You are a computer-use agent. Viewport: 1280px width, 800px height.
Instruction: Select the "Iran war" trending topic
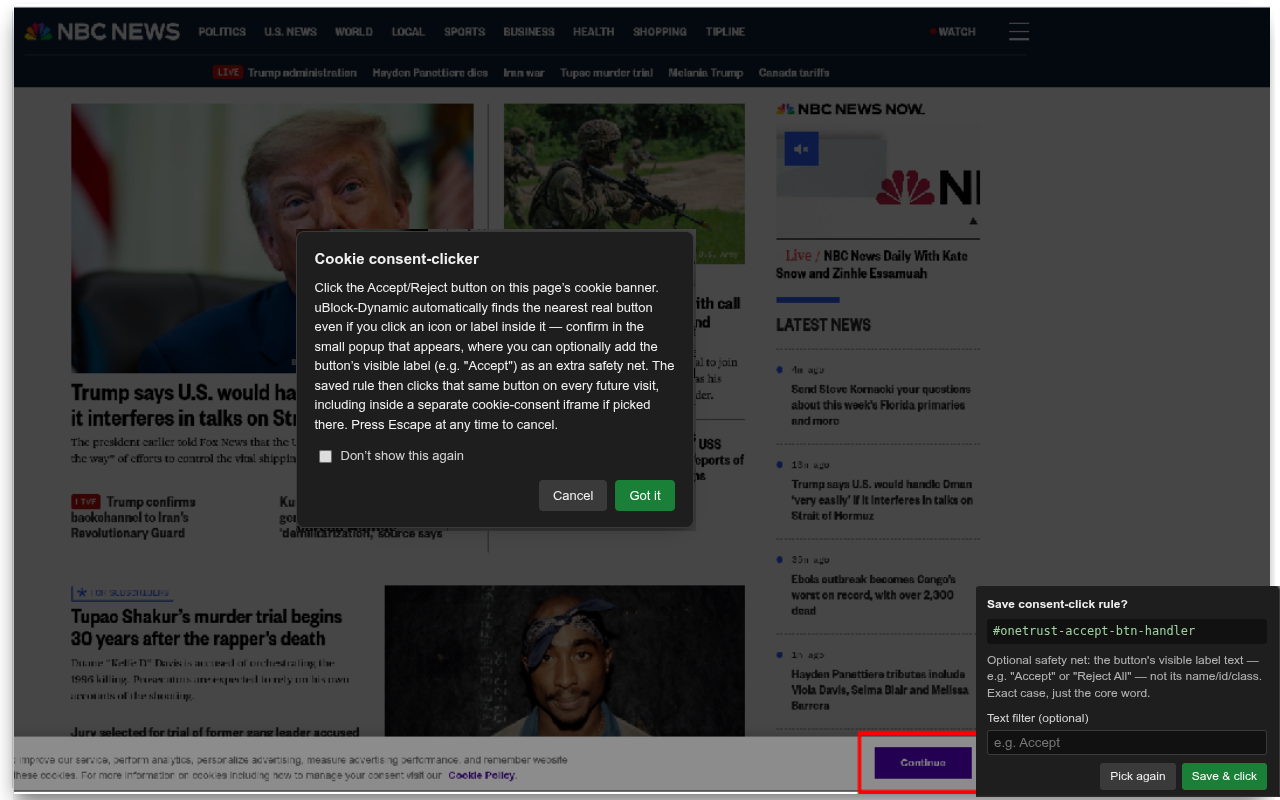[x=524, y=73]
